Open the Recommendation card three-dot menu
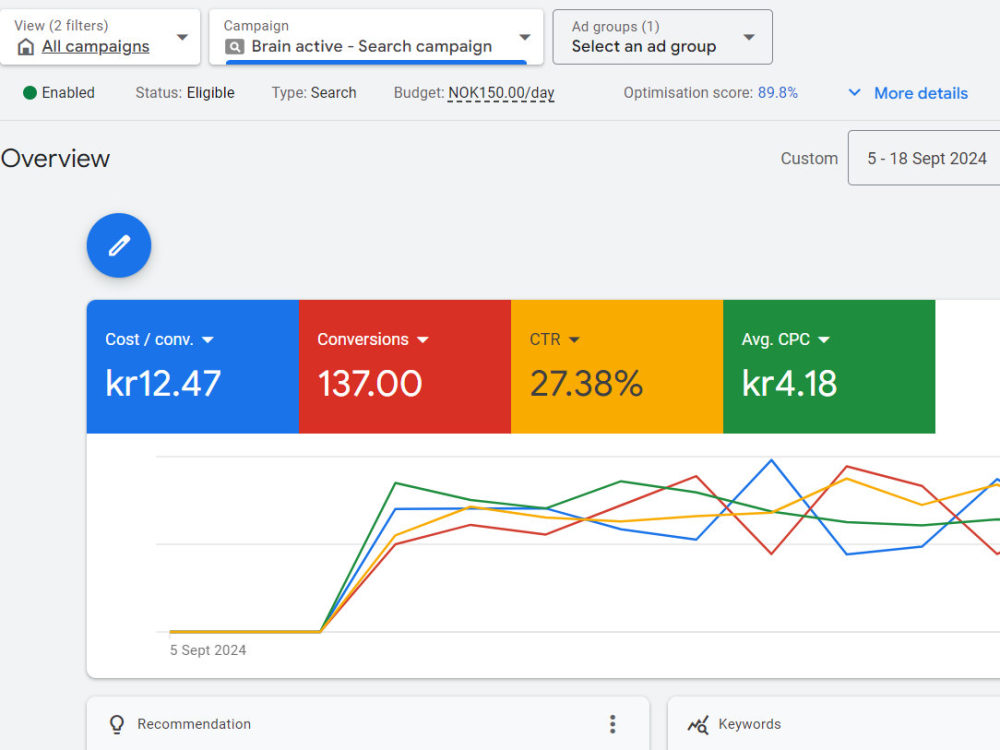The height and width of the screenshot is (750, 1000). point(612,724)
